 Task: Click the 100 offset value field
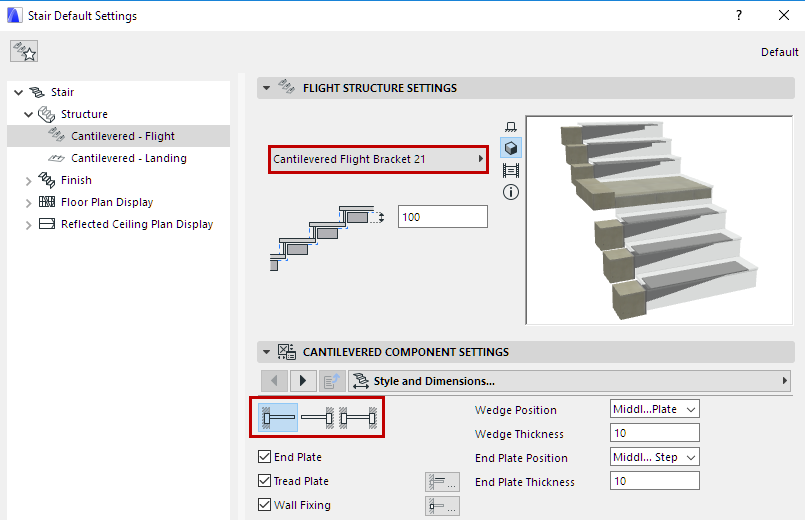[443, 217]
